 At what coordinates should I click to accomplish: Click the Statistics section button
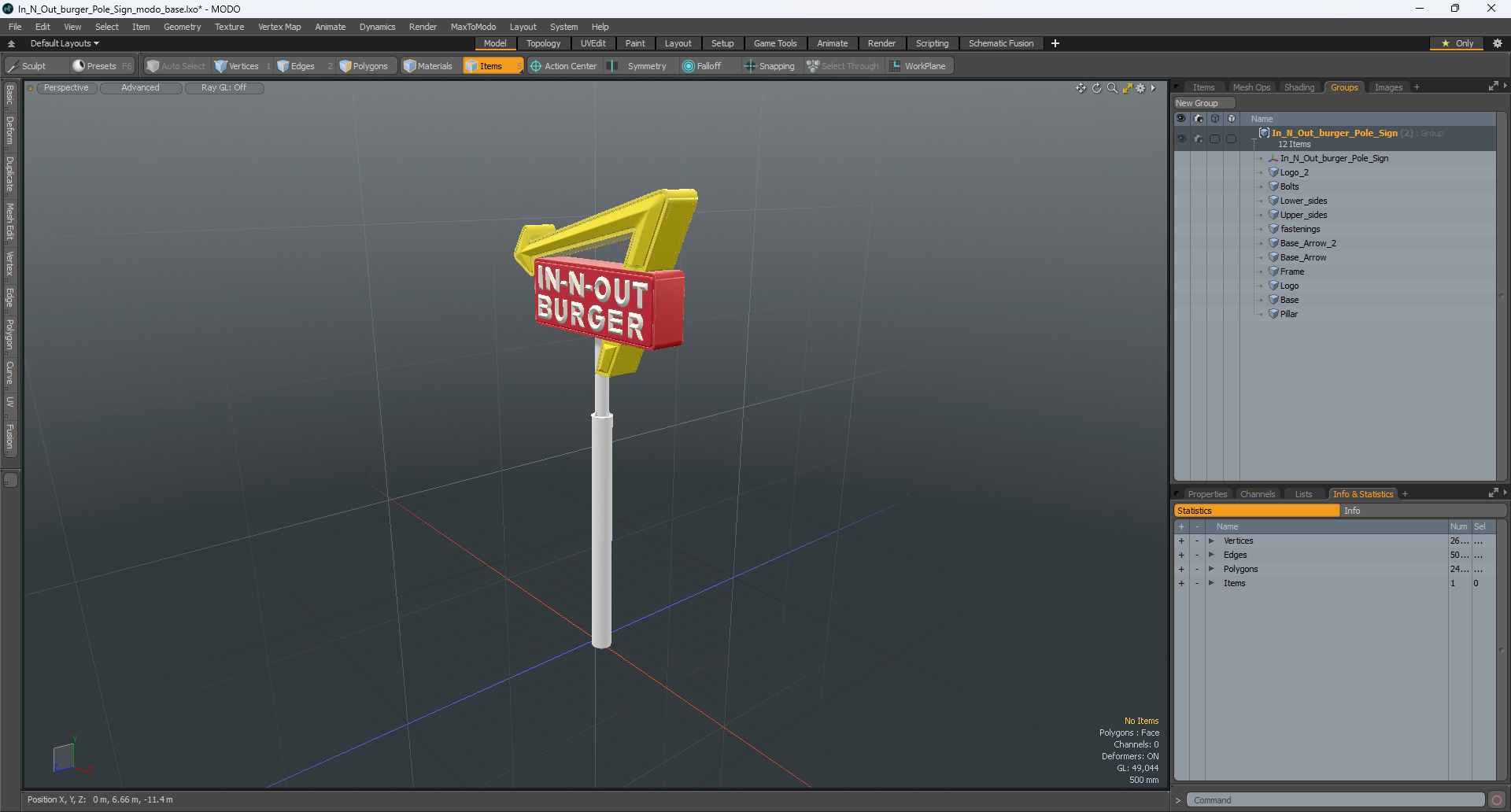click(x=1257, y=511)
